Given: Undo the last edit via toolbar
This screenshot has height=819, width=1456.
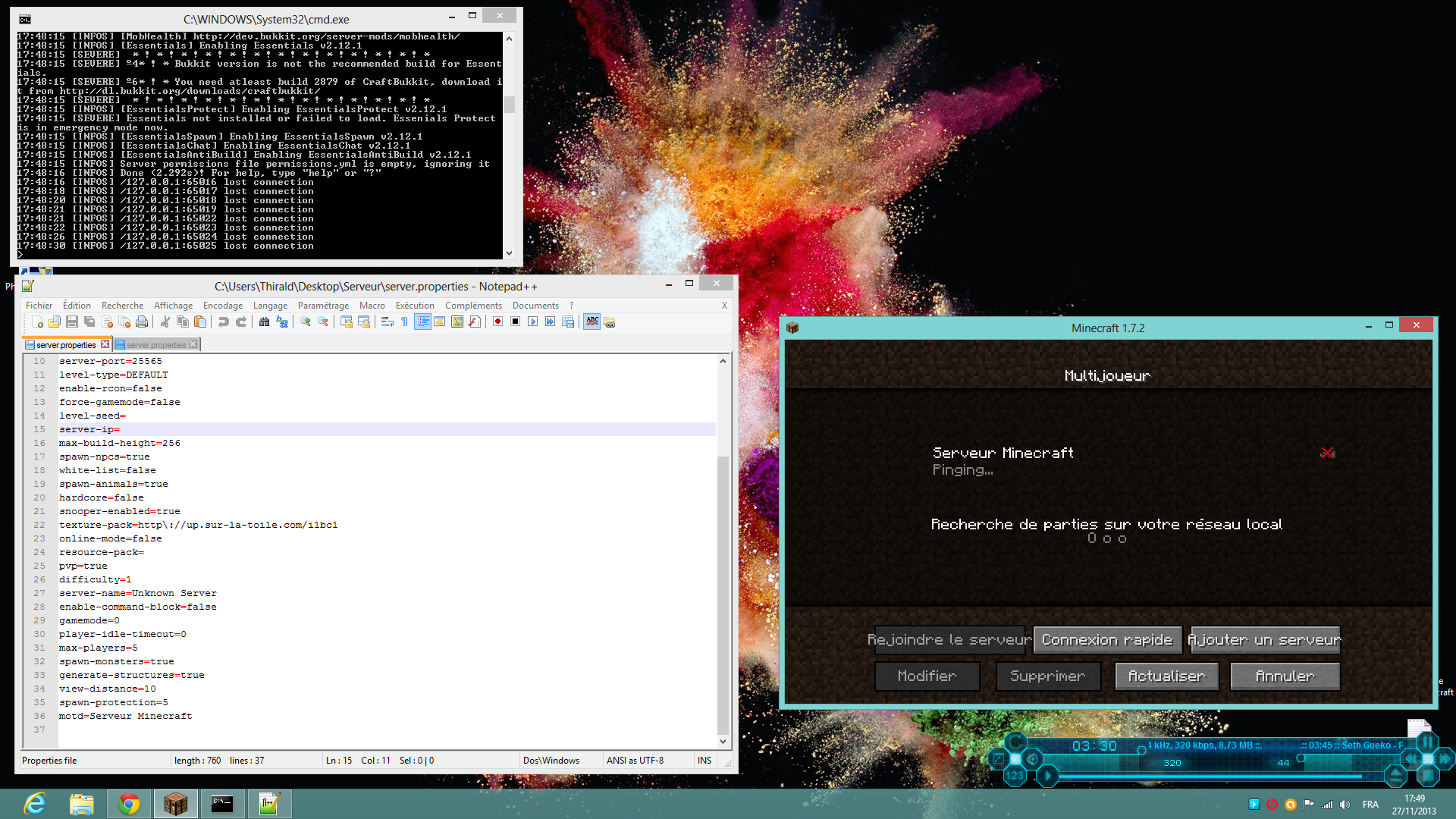Looking at the screenshot, I should [224, 322].
